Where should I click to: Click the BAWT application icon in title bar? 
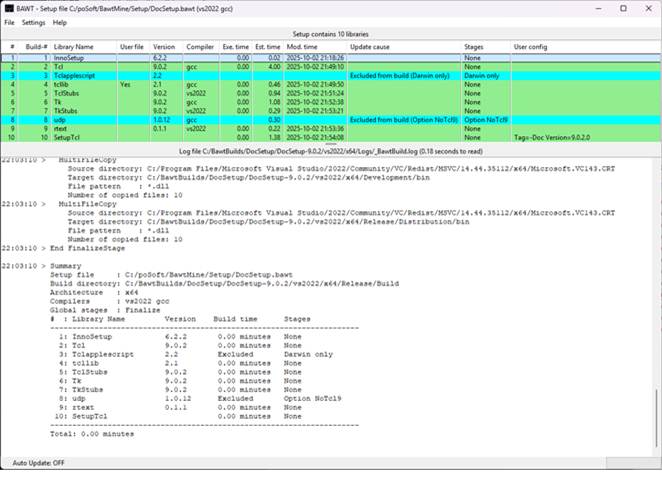pos(9,7)
